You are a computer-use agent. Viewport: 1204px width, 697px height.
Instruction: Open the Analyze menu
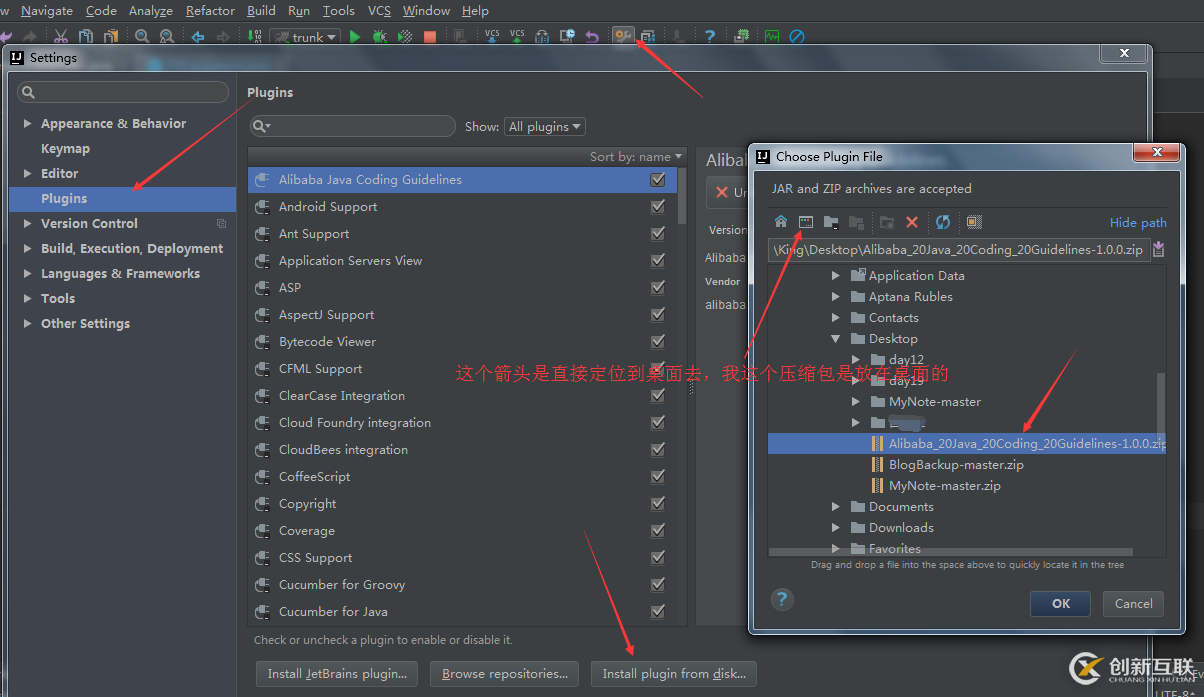(151, 10)
